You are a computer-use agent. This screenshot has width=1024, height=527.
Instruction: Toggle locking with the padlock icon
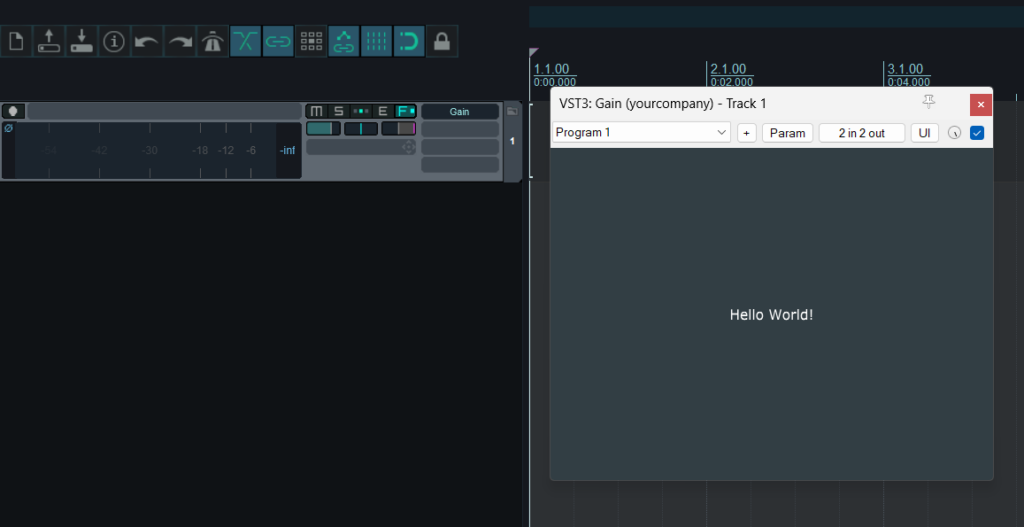click(442, 42)
